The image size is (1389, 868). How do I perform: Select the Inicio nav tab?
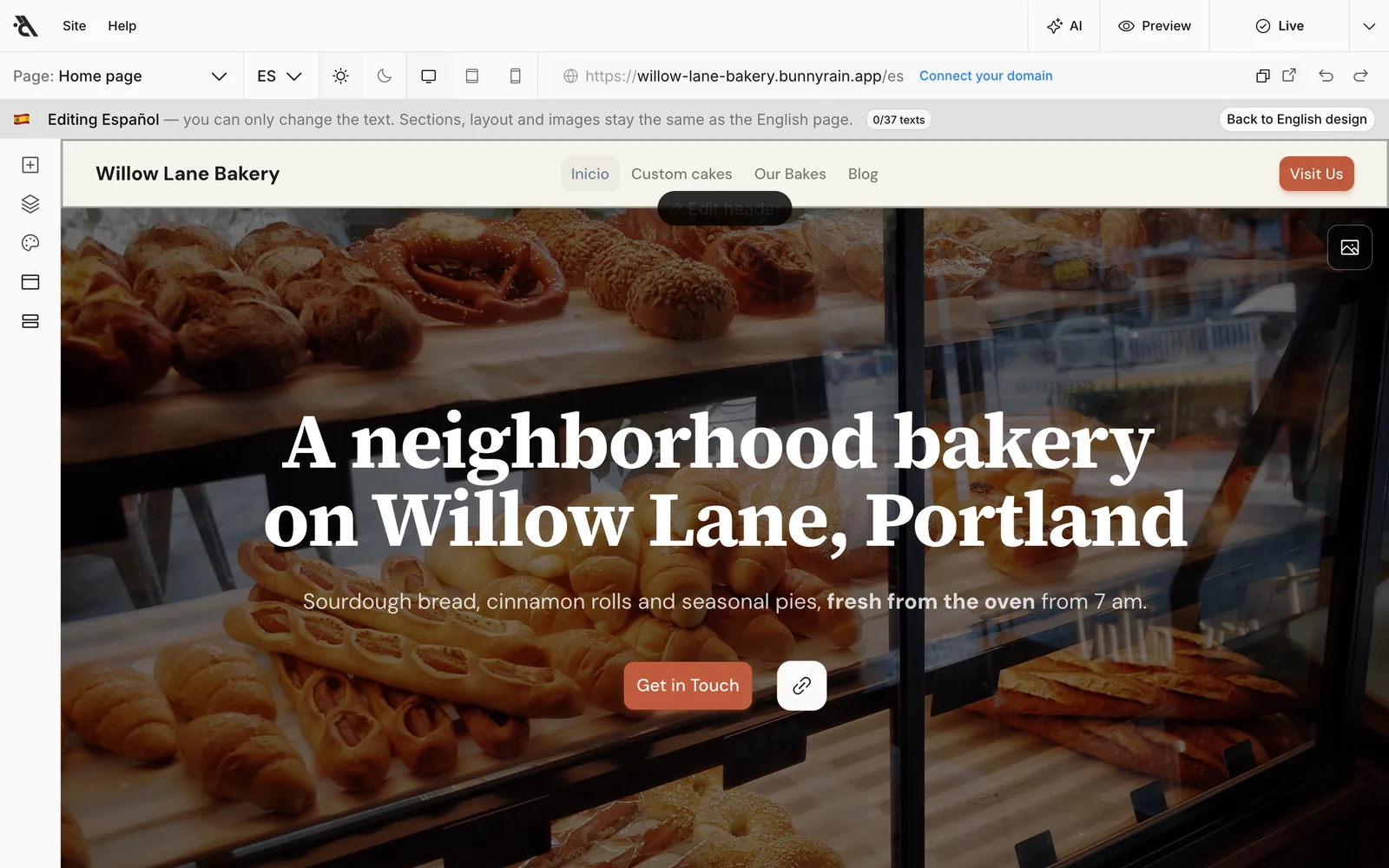(590, 174)
